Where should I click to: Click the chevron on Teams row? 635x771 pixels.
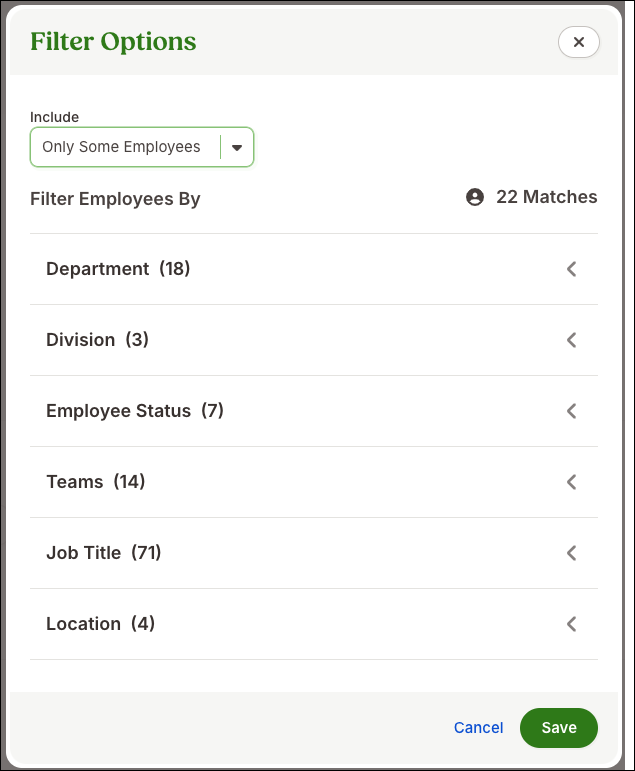[x=571, y=482]
